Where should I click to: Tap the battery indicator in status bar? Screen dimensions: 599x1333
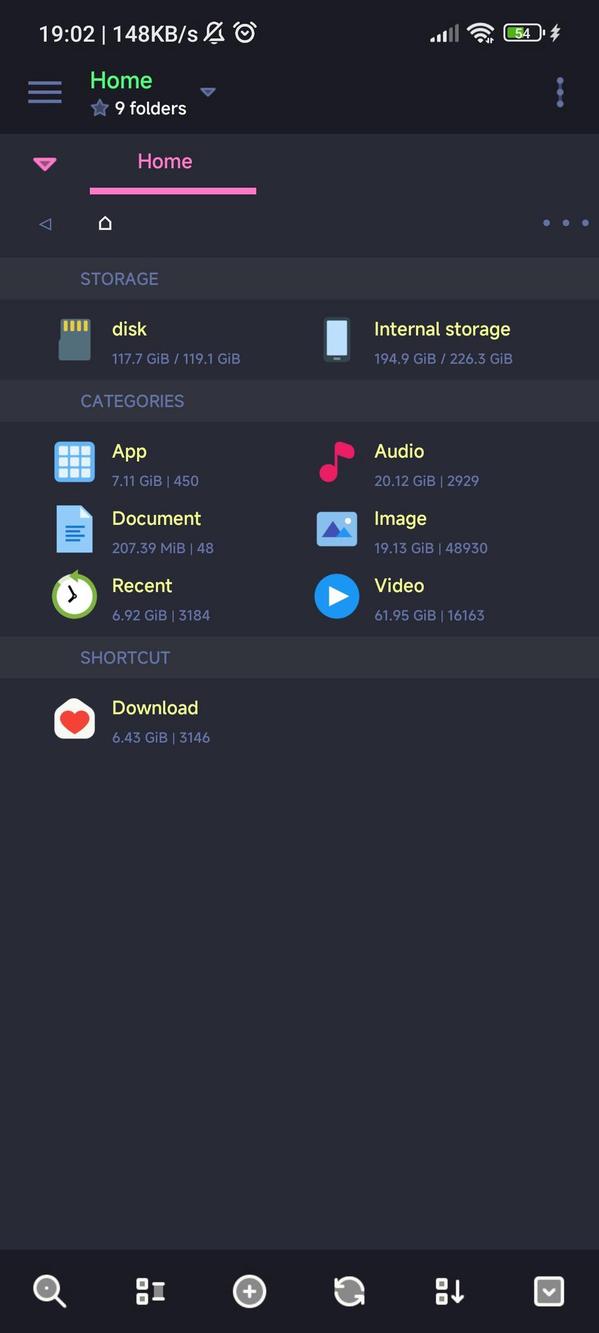tap(524, 33)
